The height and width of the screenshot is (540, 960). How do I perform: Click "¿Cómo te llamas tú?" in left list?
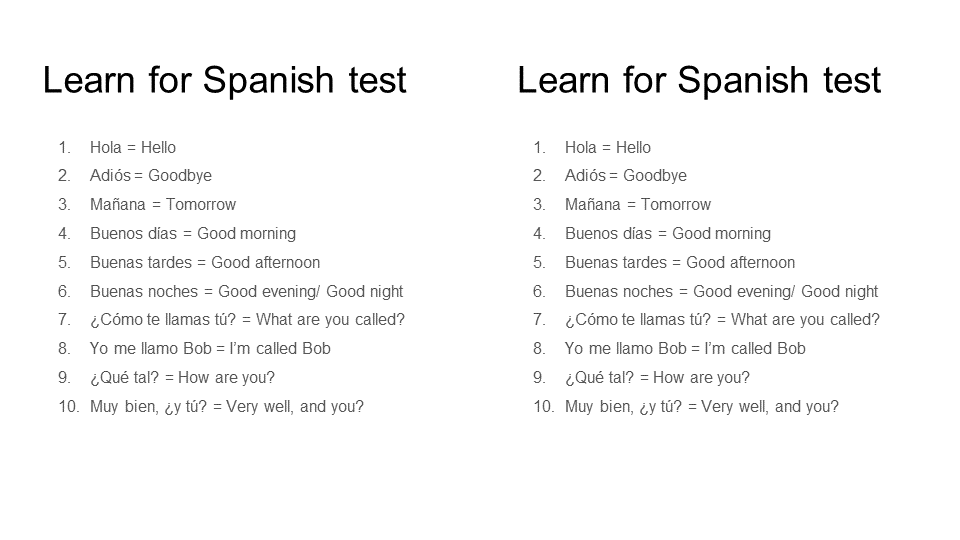247,320
